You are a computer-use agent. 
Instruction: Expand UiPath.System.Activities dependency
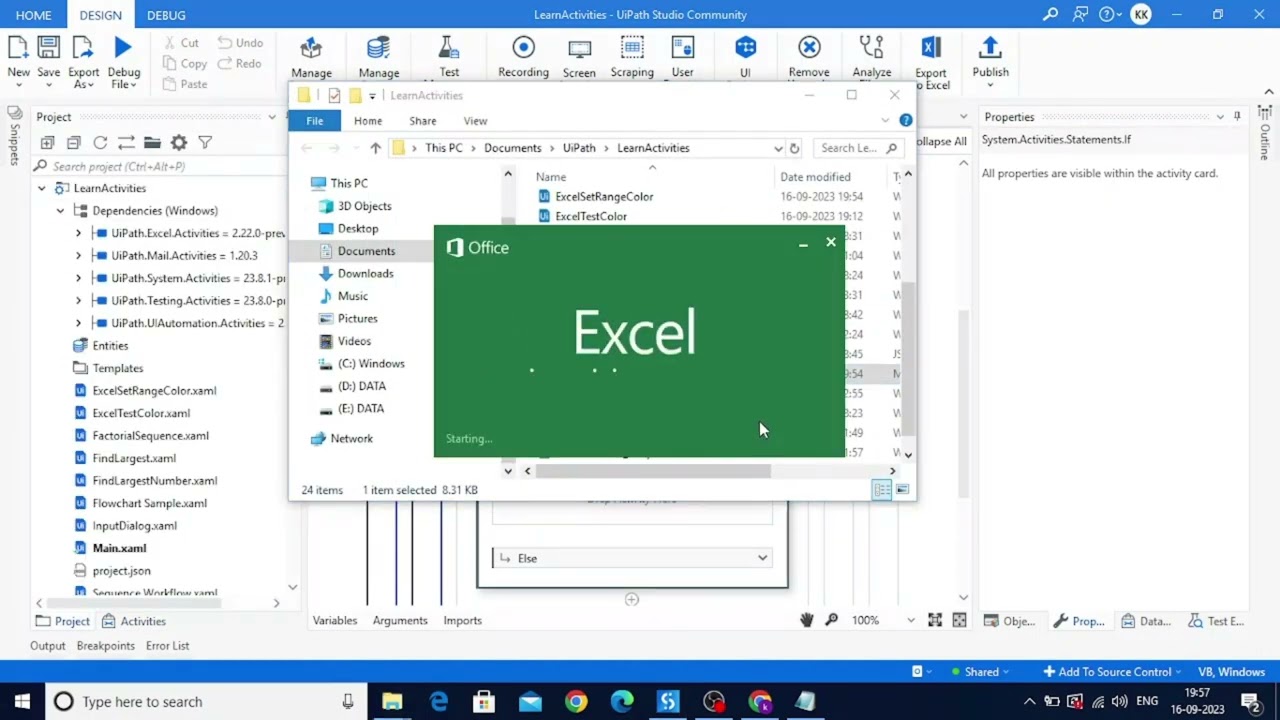point(78,278)
